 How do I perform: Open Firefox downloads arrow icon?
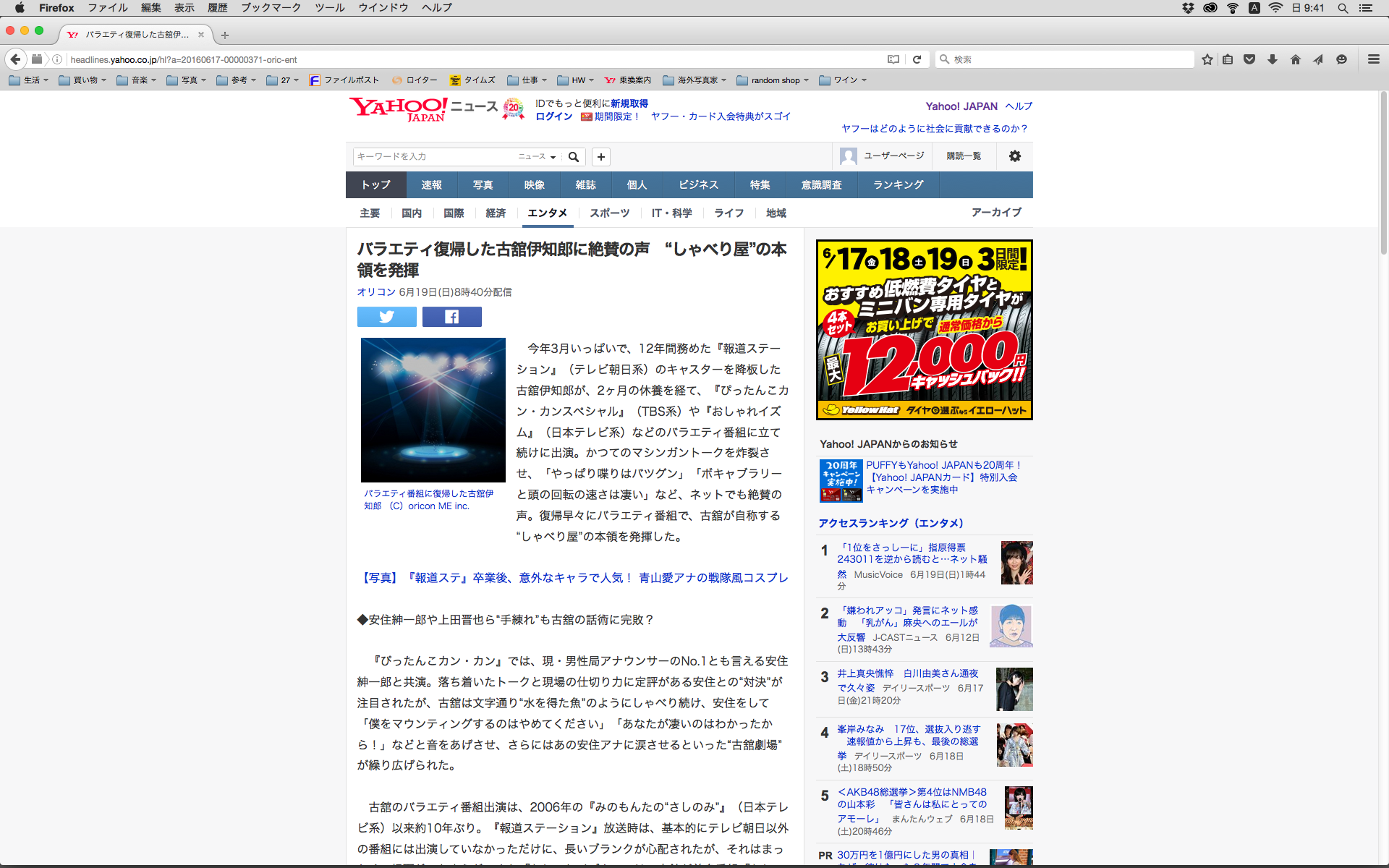(x=1272, y=59)
